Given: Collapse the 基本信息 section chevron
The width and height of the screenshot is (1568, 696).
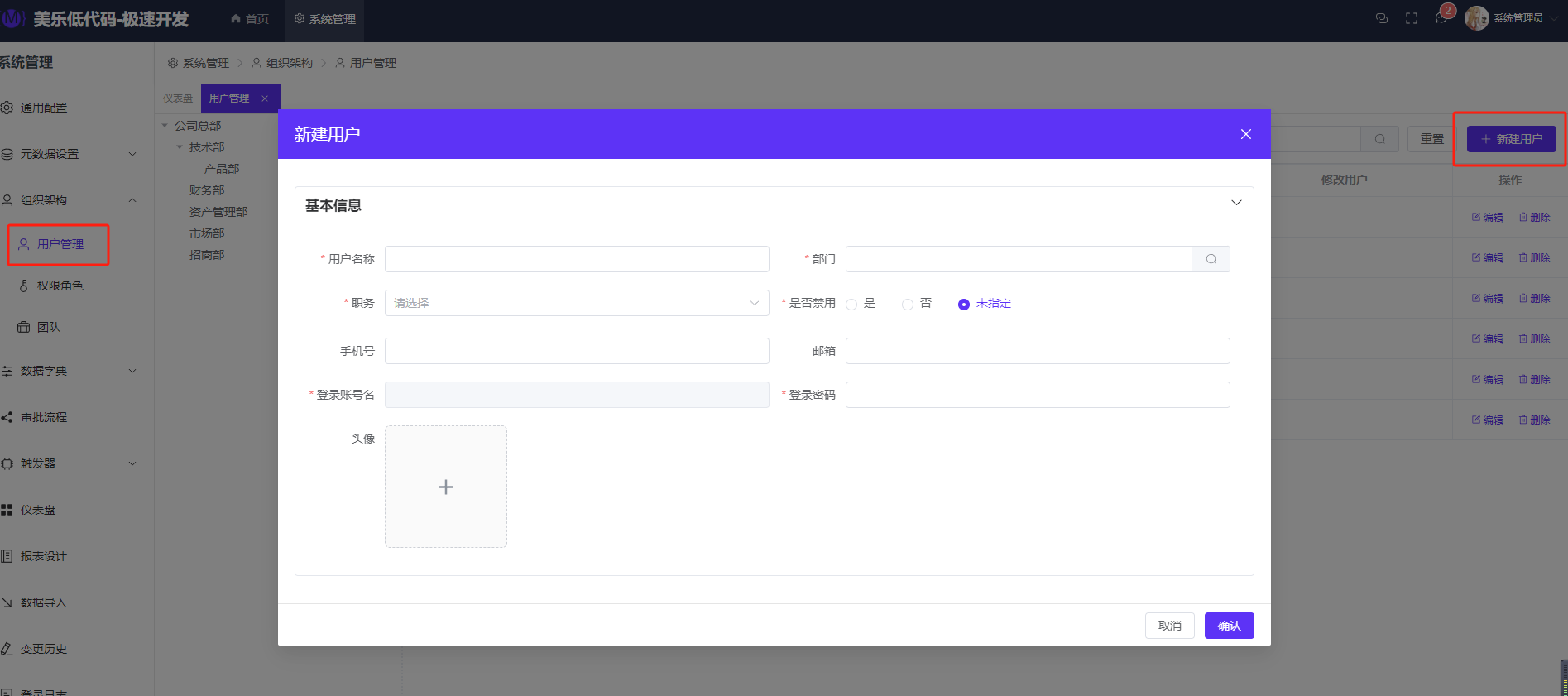Looking at the screenshot, I should 1236,203.
